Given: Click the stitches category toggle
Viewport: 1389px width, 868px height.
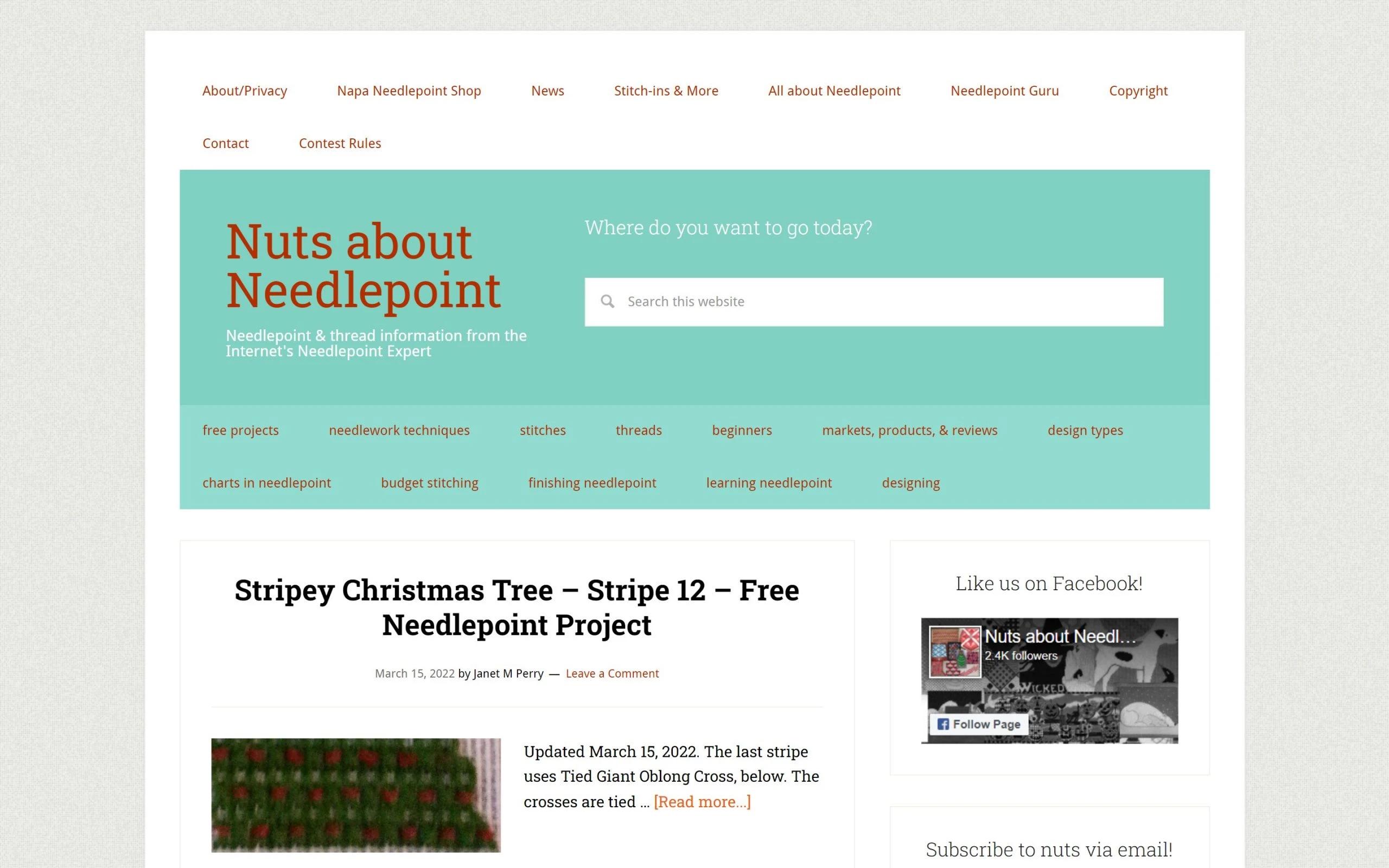Looking at the screenshot, I should coord(543,429).
